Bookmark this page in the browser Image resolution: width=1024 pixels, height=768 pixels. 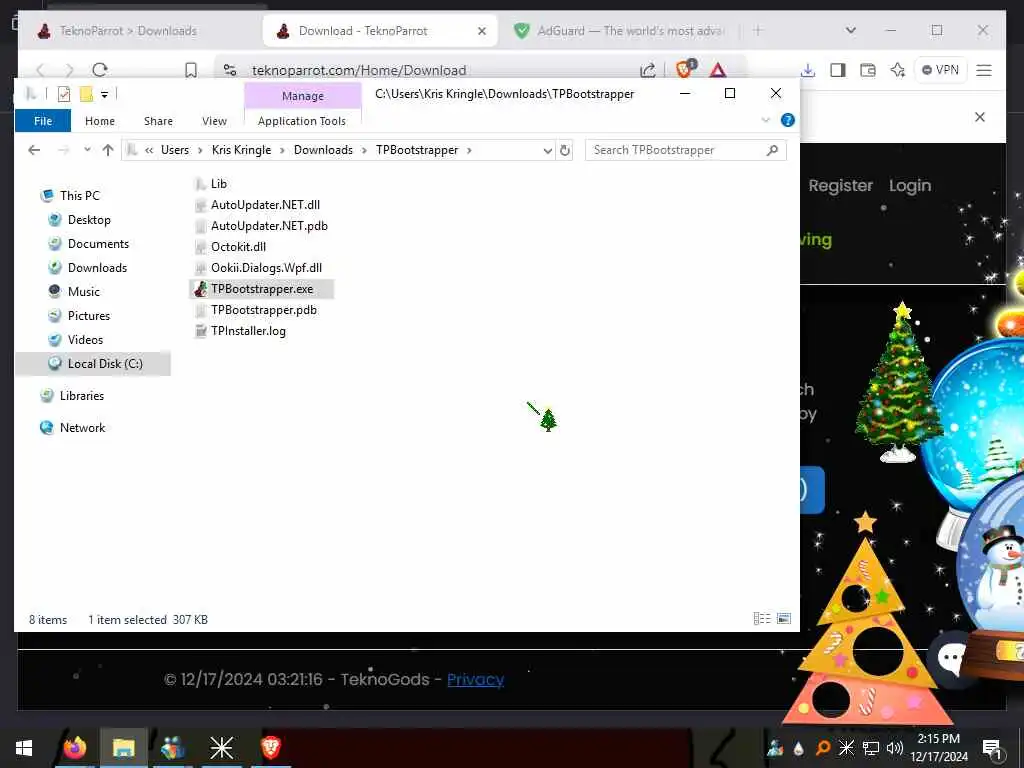click(x=191, y=70)
